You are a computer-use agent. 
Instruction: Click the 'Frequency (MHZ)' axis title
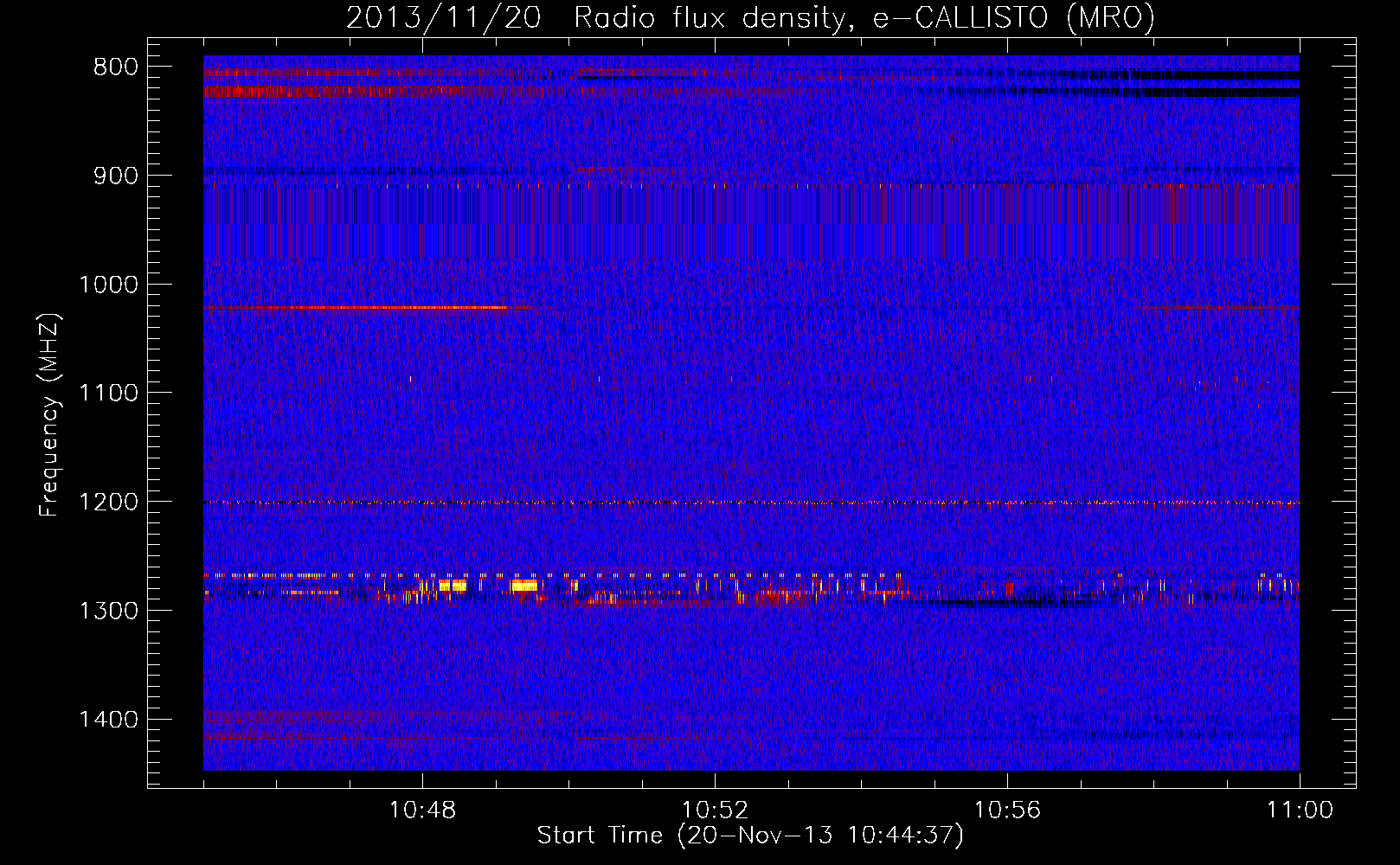(49, 415)
